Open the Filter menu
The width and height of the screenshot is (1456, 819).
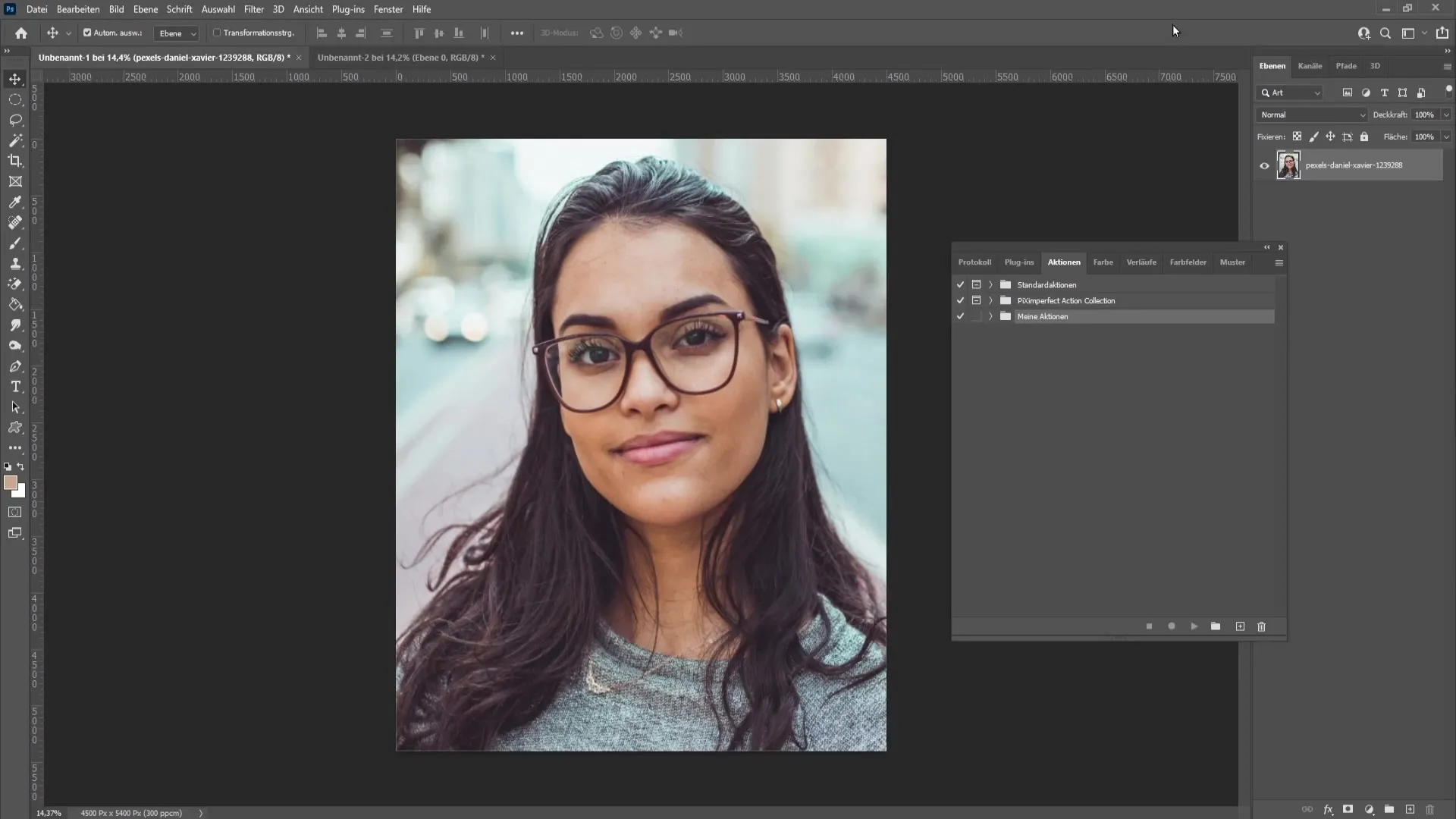point(253,9)
